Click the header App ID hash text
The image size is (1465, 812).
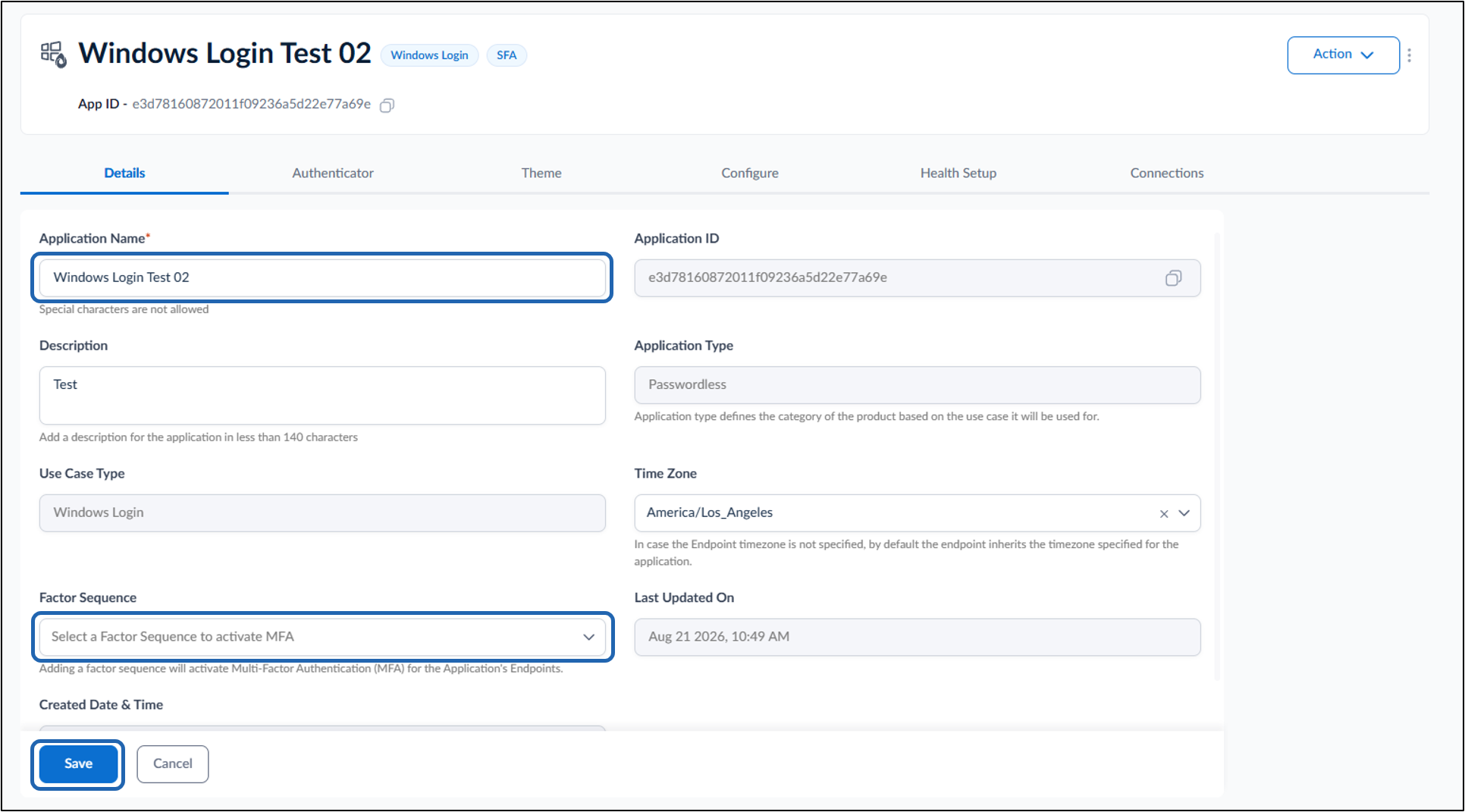(x=252, y=104)
